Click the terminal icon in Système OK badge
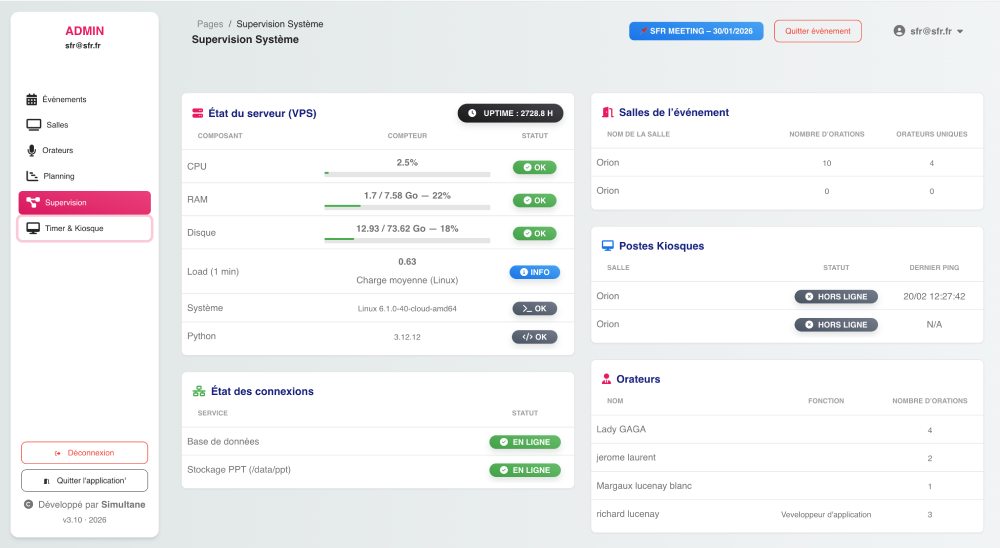Image resolution: width=1000 pixels, height=548 pixels. point(527,309)
